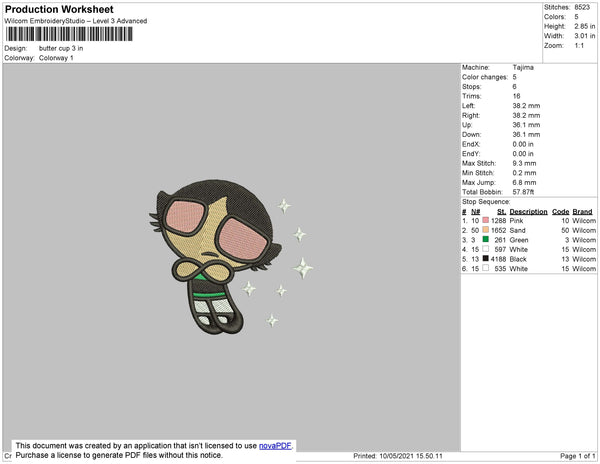Select the Stops value '6'
The width and height of the screenshot is (600, 464).
(x=515, y=86)
